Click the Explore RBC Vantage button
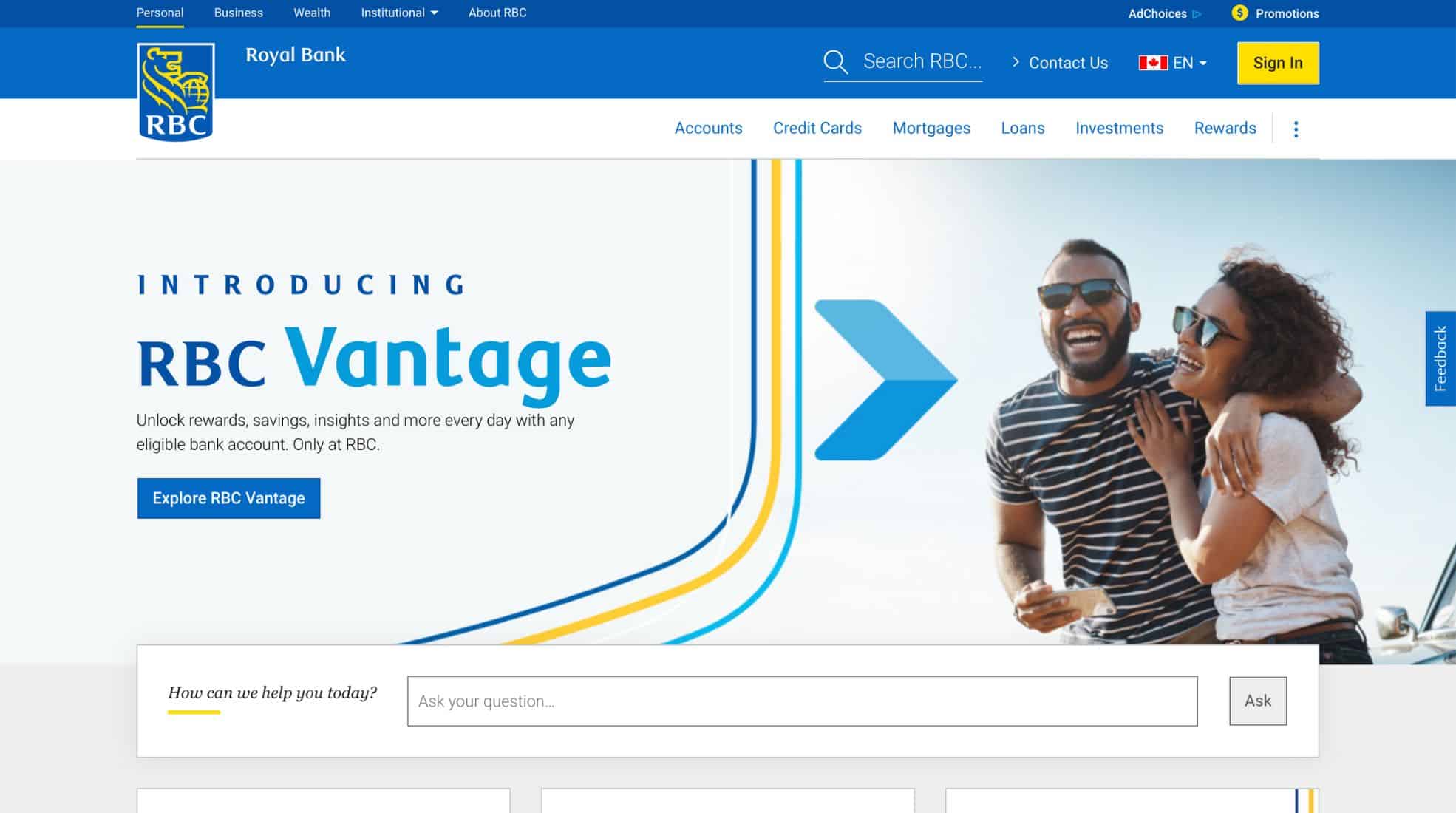The image size is (1456, 813). point(228,498)
